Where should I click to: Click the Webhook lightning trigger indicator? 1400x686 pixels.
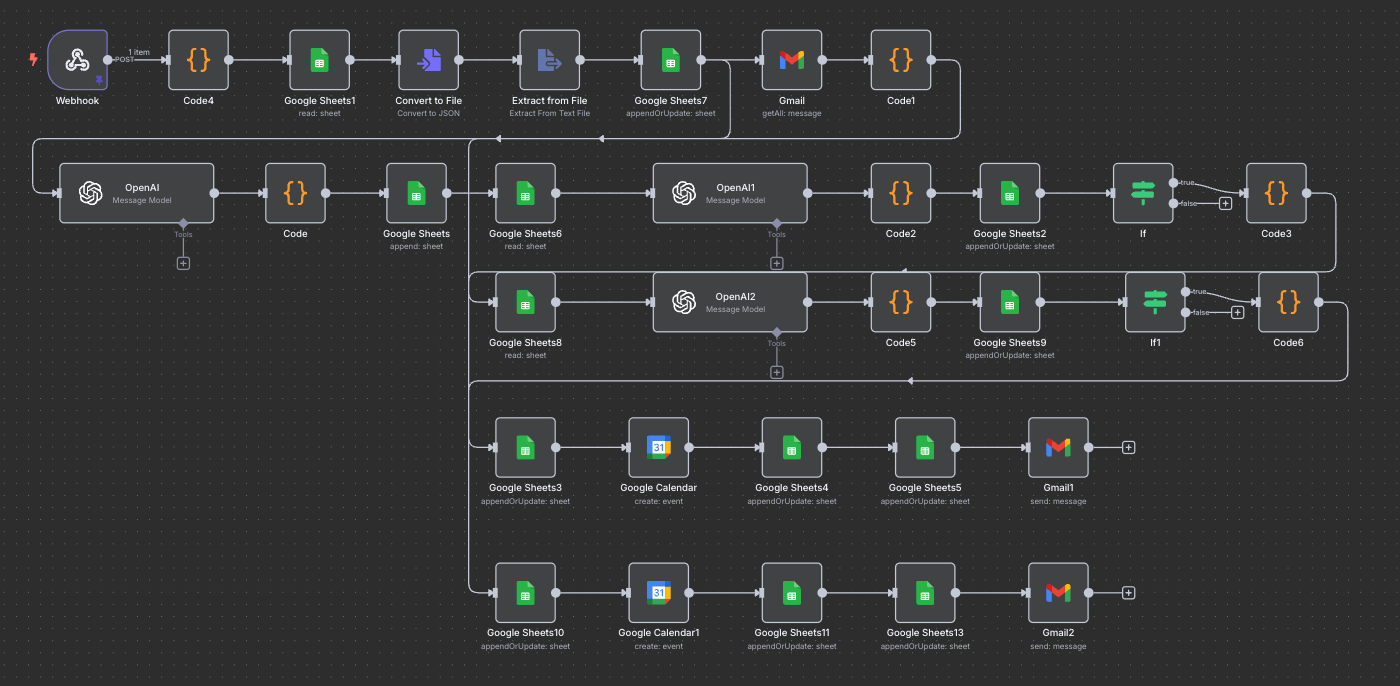click(33, 59)
